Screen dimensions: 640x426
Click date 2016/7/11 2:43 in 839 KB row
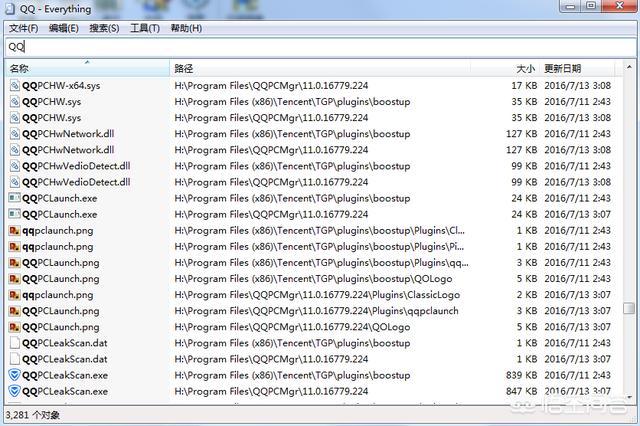(x=578, y=375)
